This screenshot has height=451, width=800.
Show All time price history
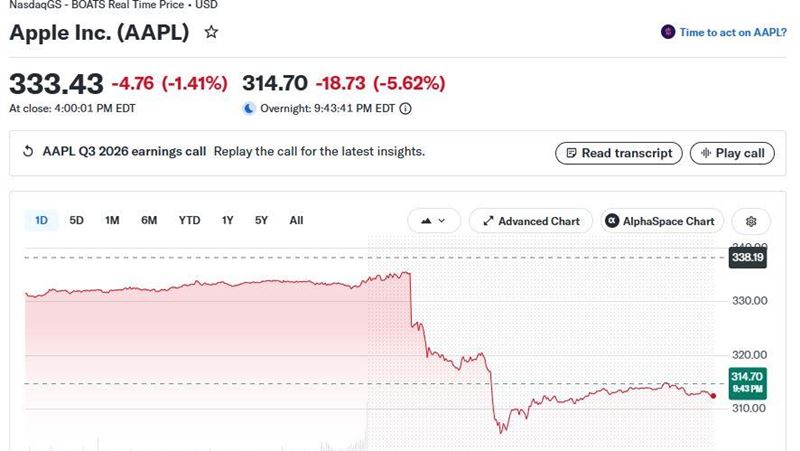296,220
